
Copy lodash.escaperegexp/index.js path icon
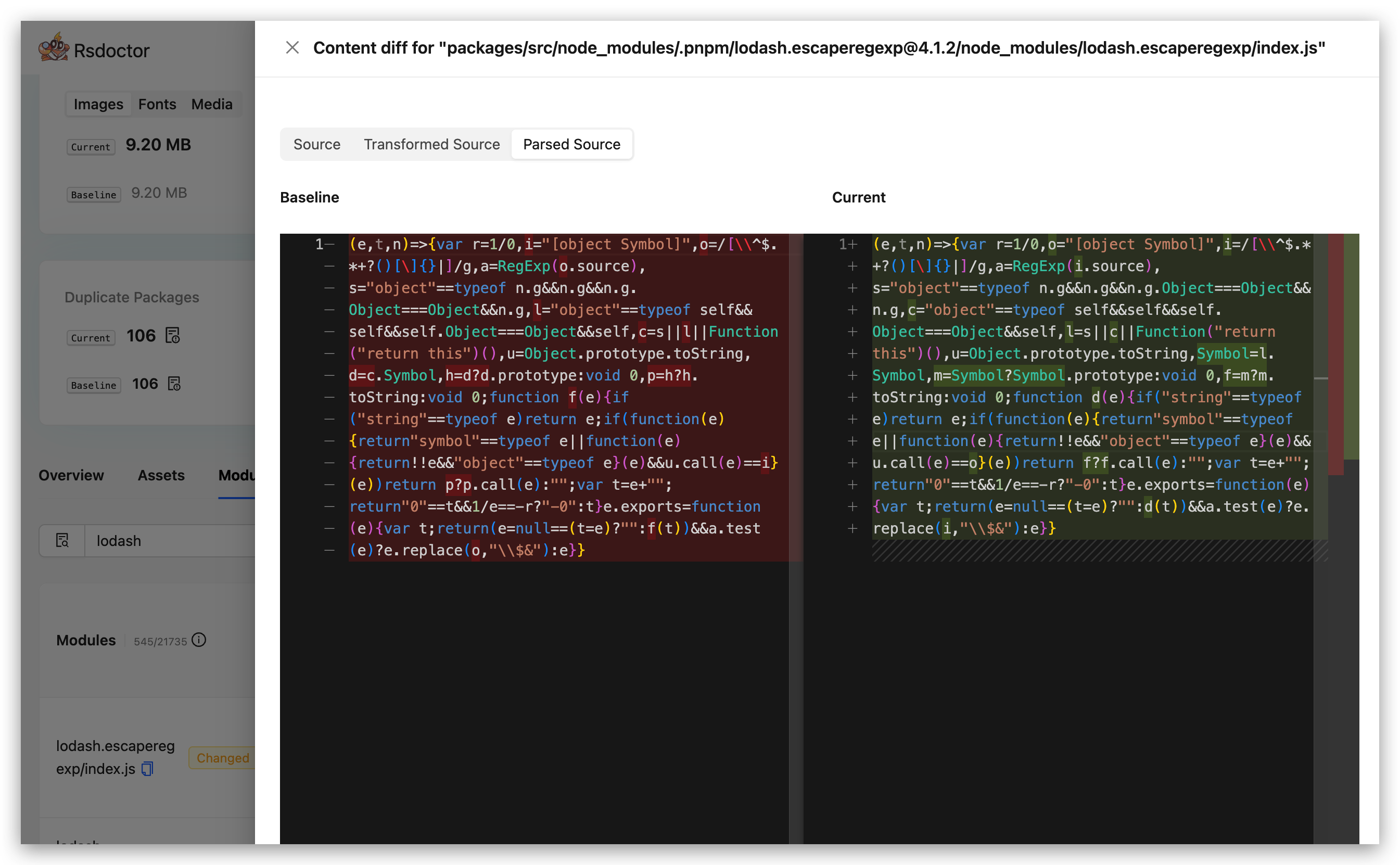click(x=148, y=769)
